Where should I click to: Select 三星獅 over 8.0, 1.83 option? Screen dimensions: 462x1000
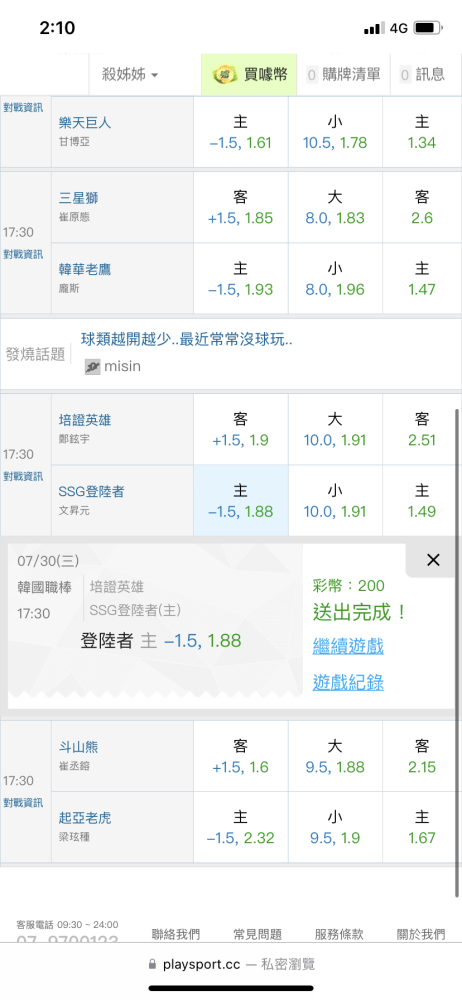click(x=335, y=207)
